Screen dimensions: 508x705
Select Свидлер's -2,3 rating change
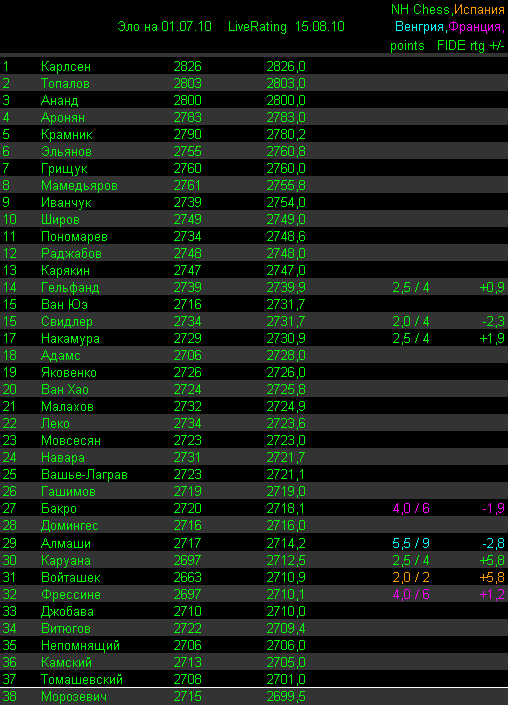pyautogui.click(x=492, y=321)
